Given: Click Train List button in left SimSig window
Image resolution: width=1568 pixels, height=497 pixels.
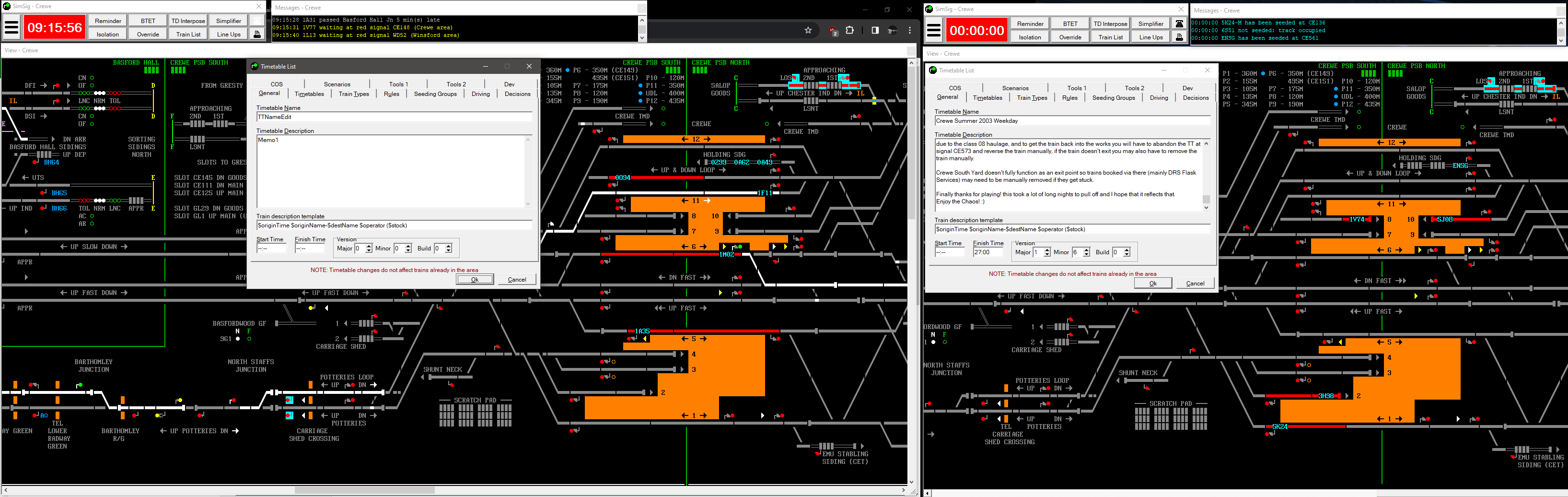Looking at the screenshot, I should click(189, 34).
